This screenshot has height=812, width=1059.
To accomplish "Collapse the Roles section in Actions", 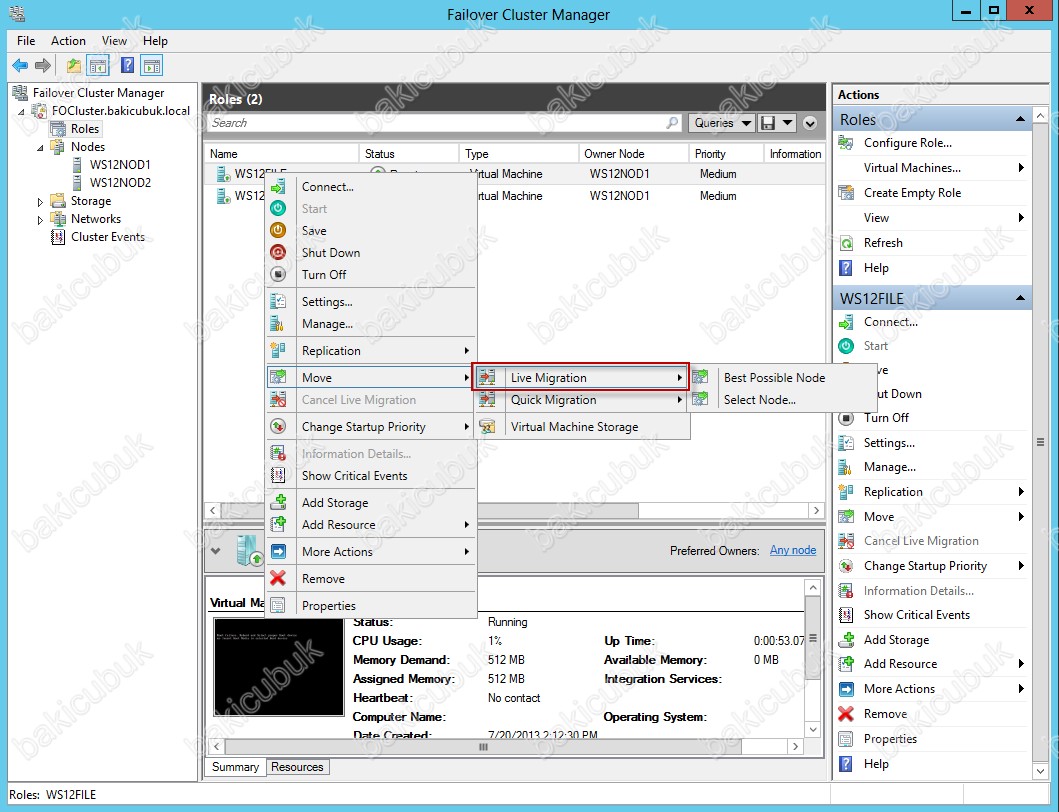I will coord(1020,120).
